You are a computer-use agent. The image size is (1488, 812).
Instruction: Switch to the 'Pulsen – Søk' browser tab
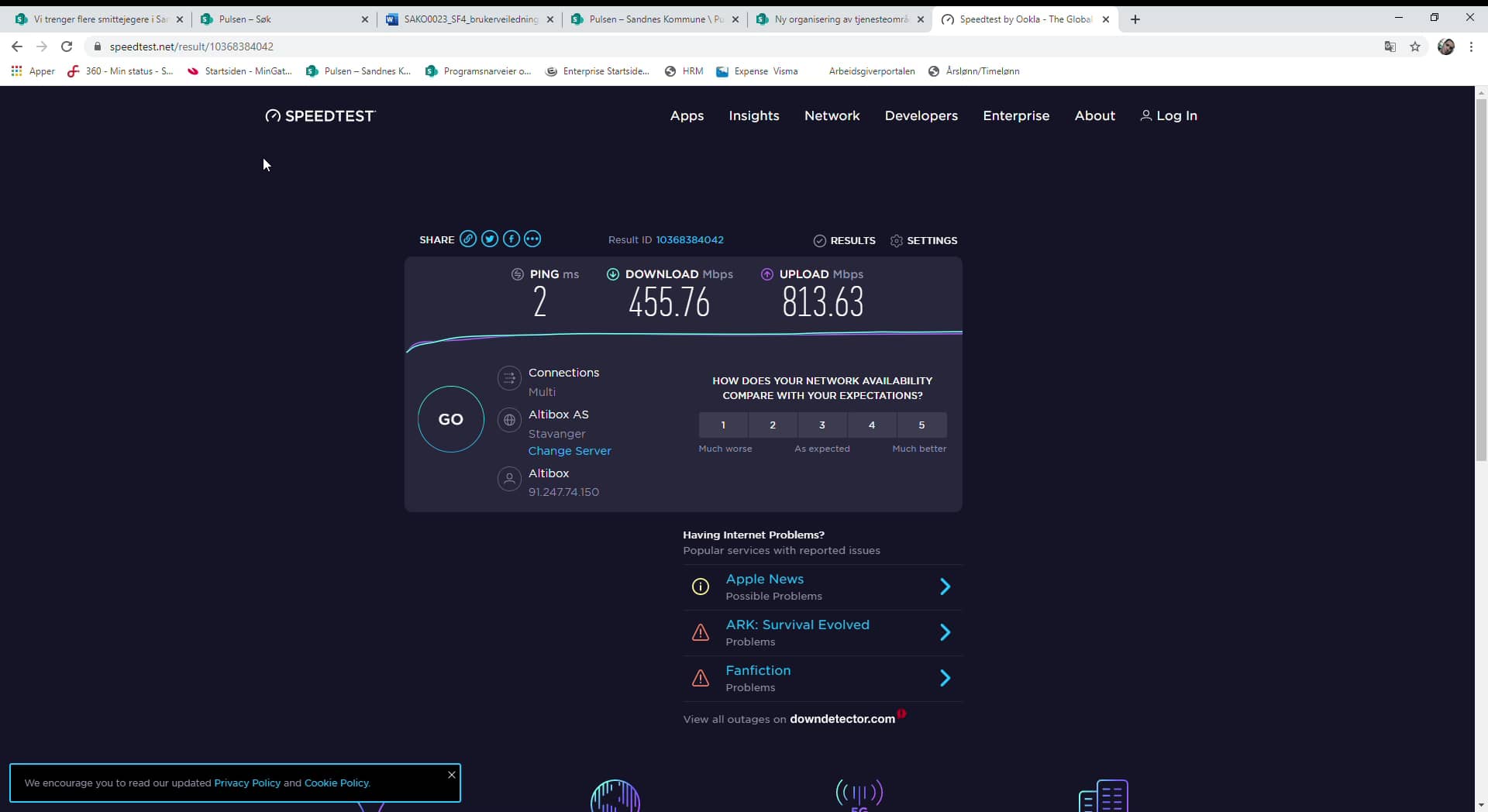(271, 19)
